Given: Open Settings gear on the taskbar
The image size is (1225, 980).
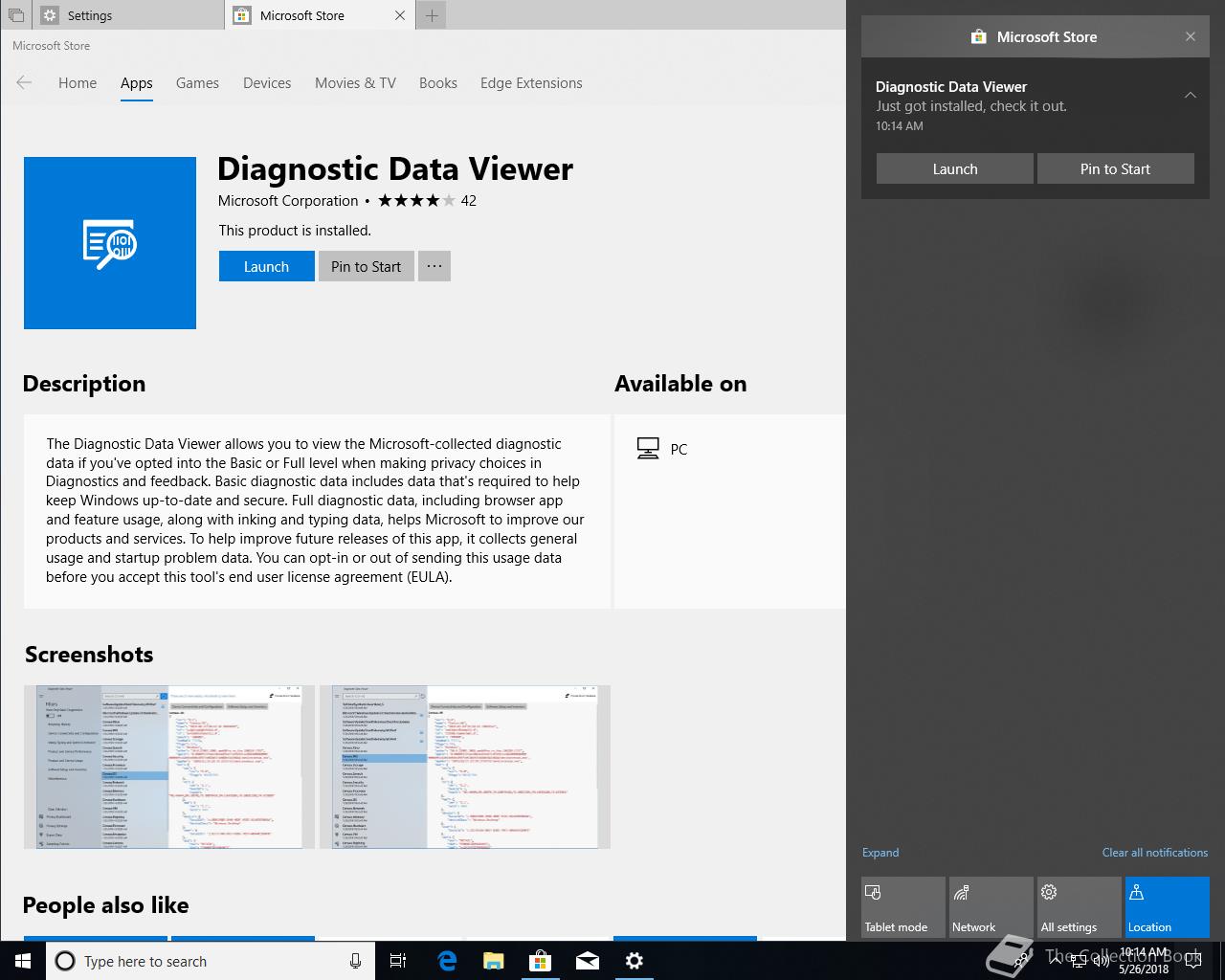Looking at the screenshot, I should tap(635, 961).
